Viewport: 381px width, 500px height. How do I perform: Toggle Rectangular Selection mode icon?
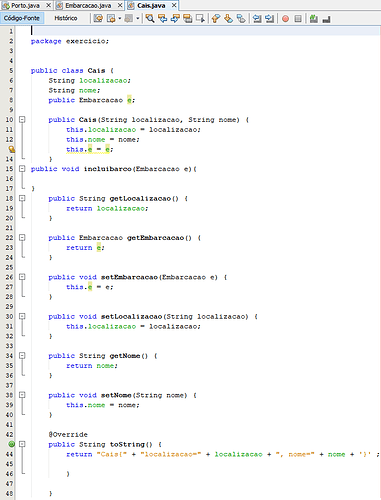click(x=200, y=18)
